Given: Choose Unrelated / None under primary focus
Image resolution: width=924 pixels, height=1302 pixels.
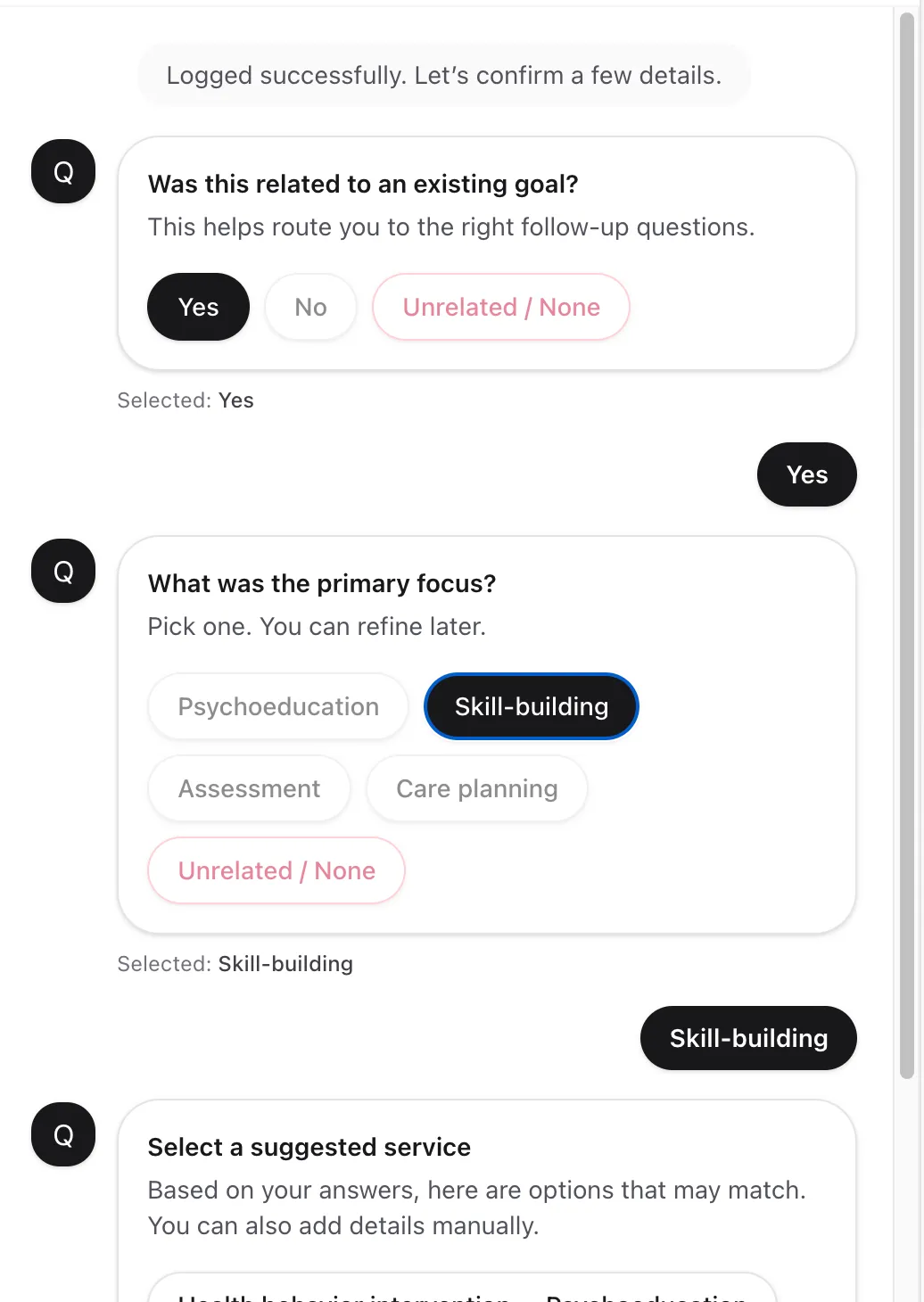Looking at the screenshot, I should point(276,870).
